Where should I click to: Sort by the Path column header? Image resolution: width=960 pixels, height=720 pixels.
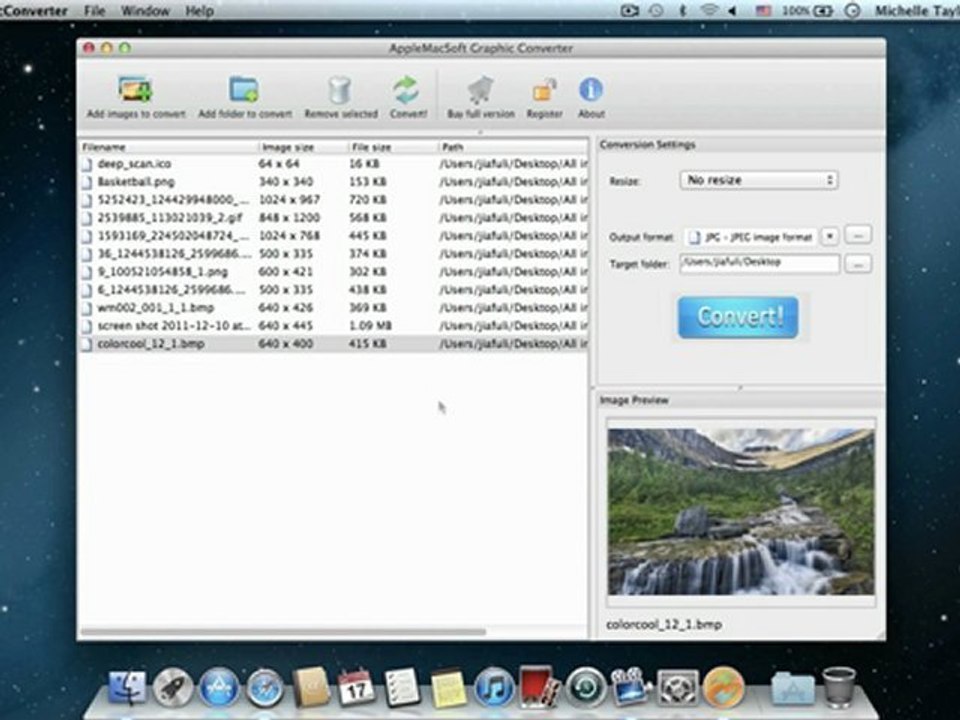(513, 147)
